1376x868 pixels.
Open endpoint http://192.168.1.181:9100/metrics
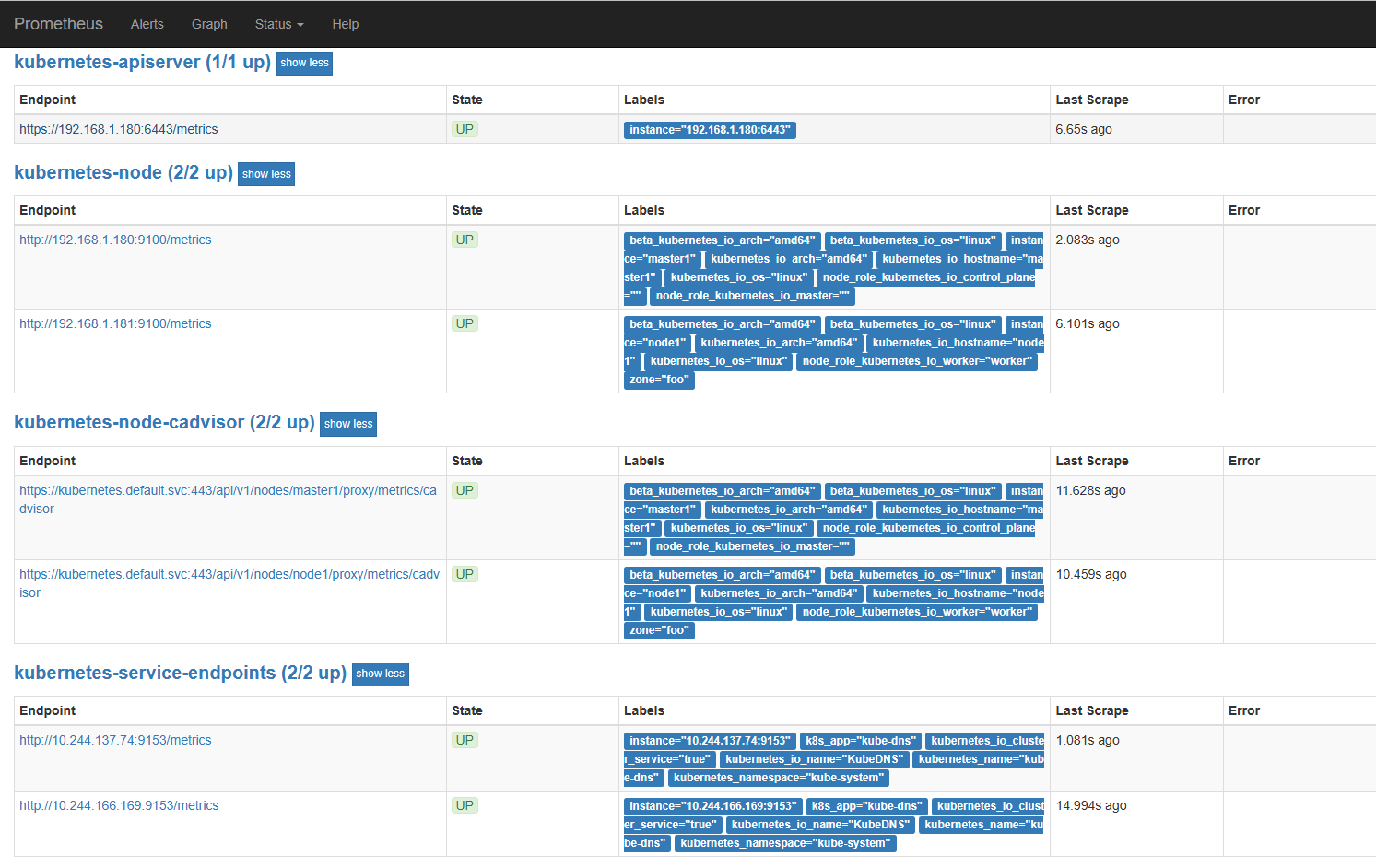pyautogui.click(x=115, y=323)
